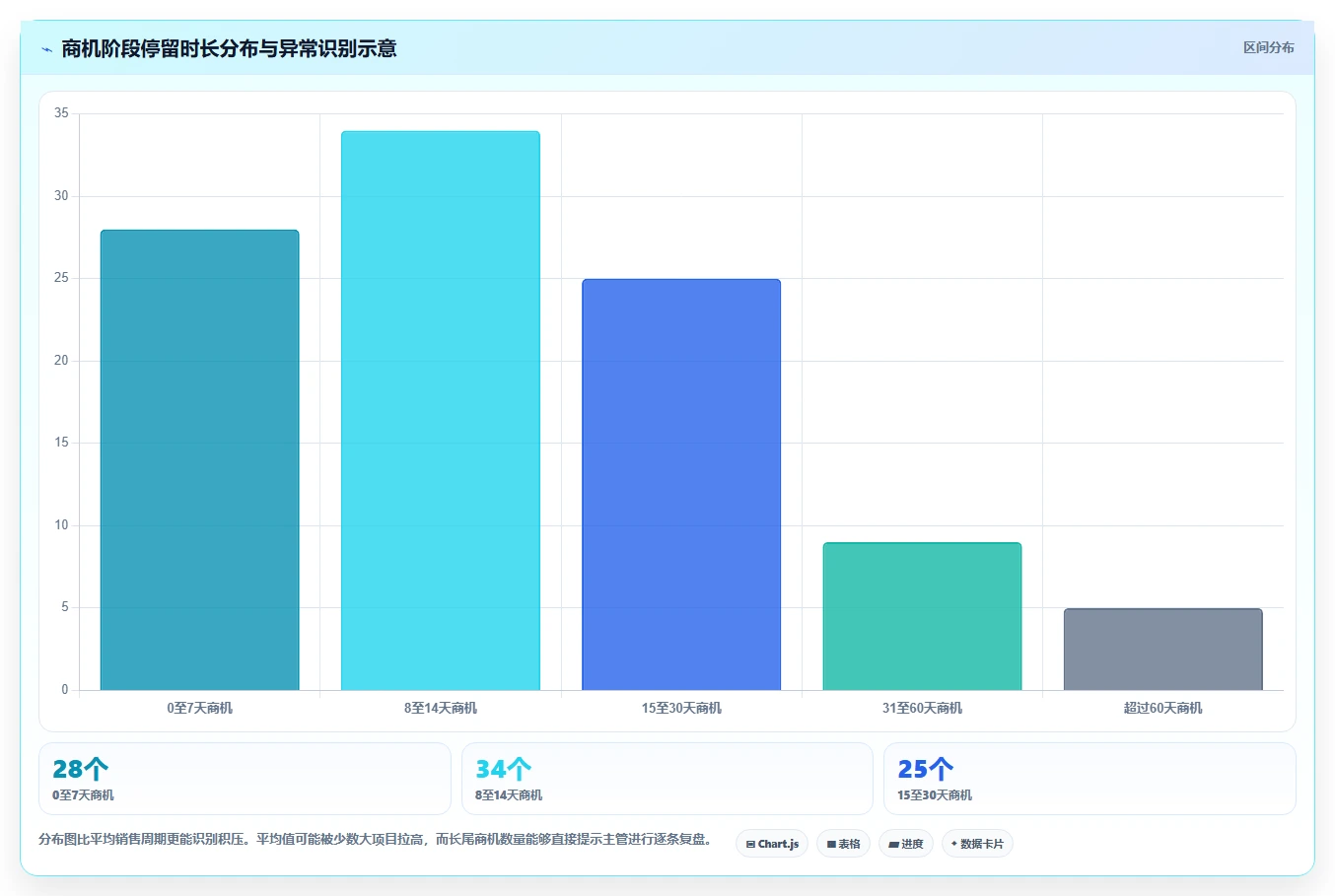Select the 34个 data card
1335x896 pixels.
(667, 779)
